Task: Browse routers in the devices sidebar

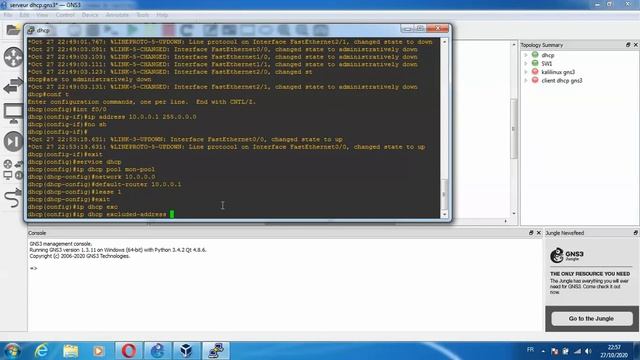Action: (13, 57)
